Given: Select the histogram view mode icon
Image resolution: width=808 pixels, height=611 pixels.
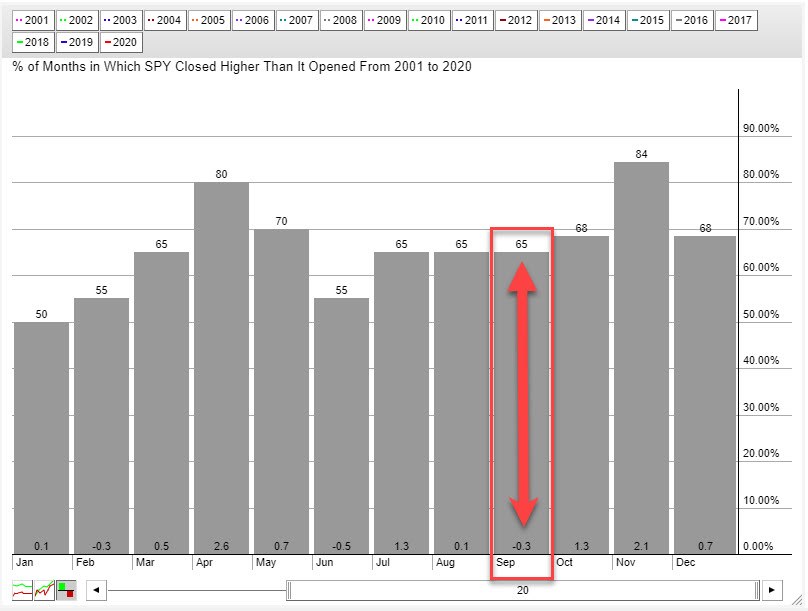Looking at the screenshot, I should coord(66,590).
